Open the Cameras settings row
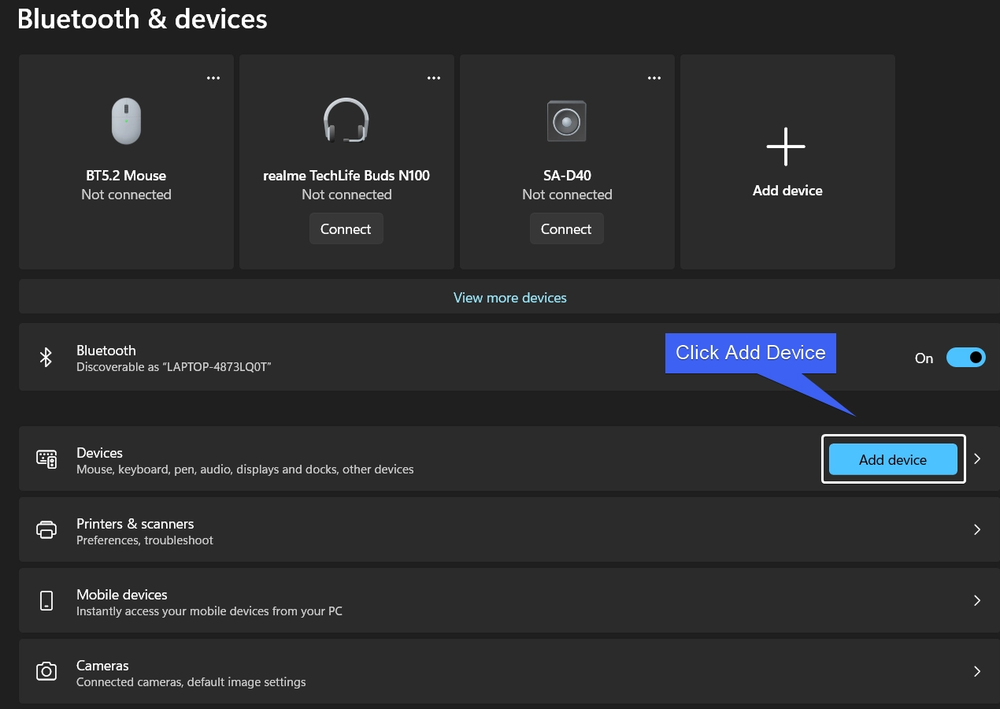Viewport: 1000px width, 709px height. (x=510, y=671)
